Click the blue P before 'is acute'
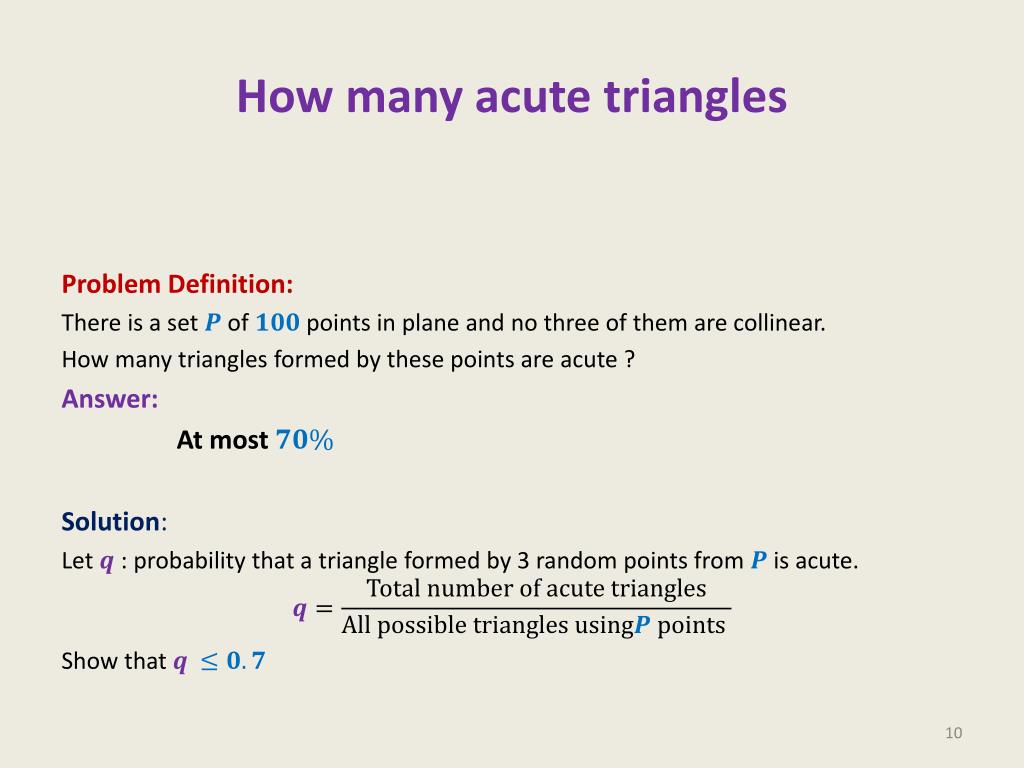 [x=758, y=560]
